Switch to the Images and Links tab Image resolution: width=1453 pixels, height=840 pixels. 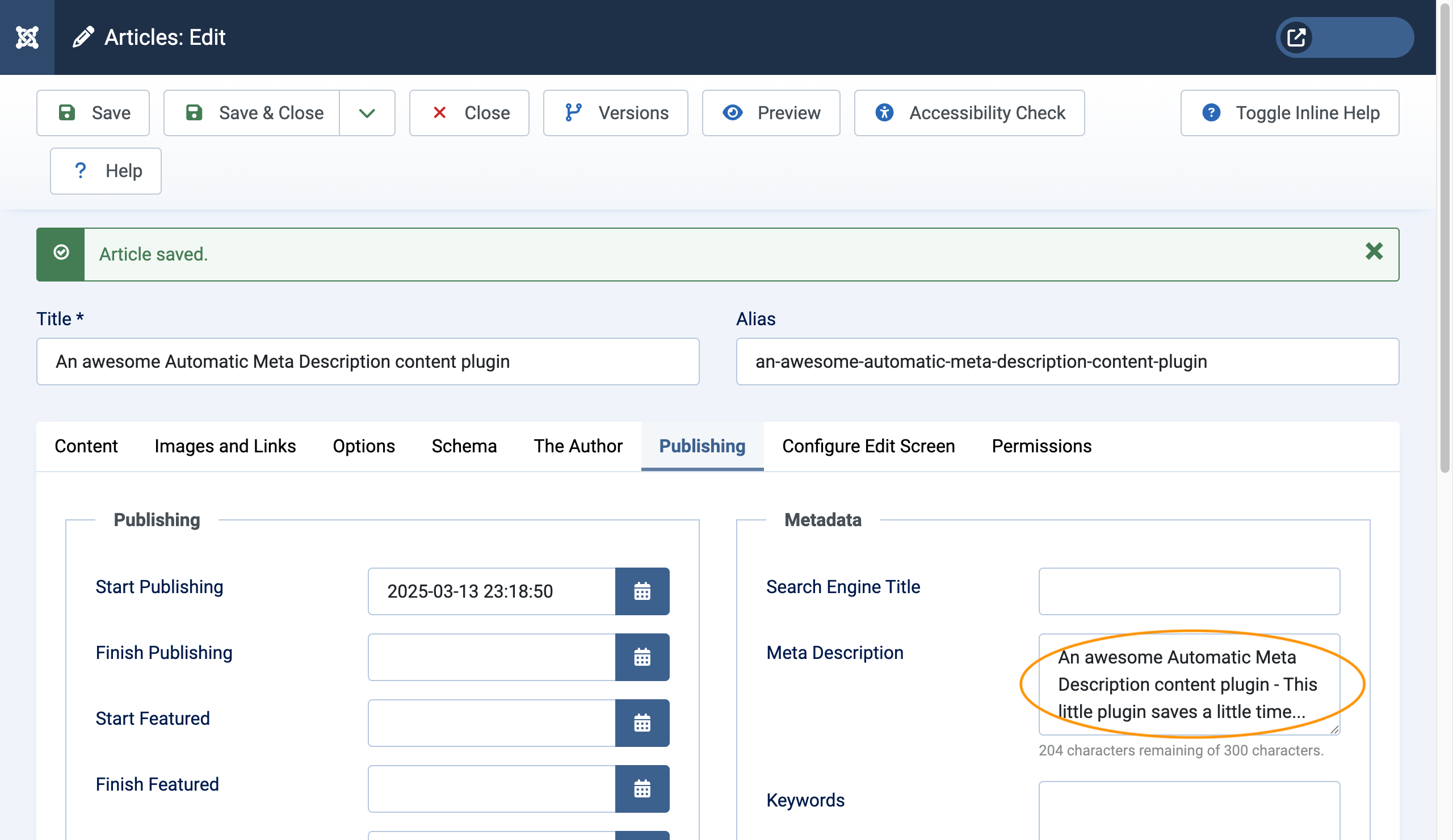click(225, 446)
